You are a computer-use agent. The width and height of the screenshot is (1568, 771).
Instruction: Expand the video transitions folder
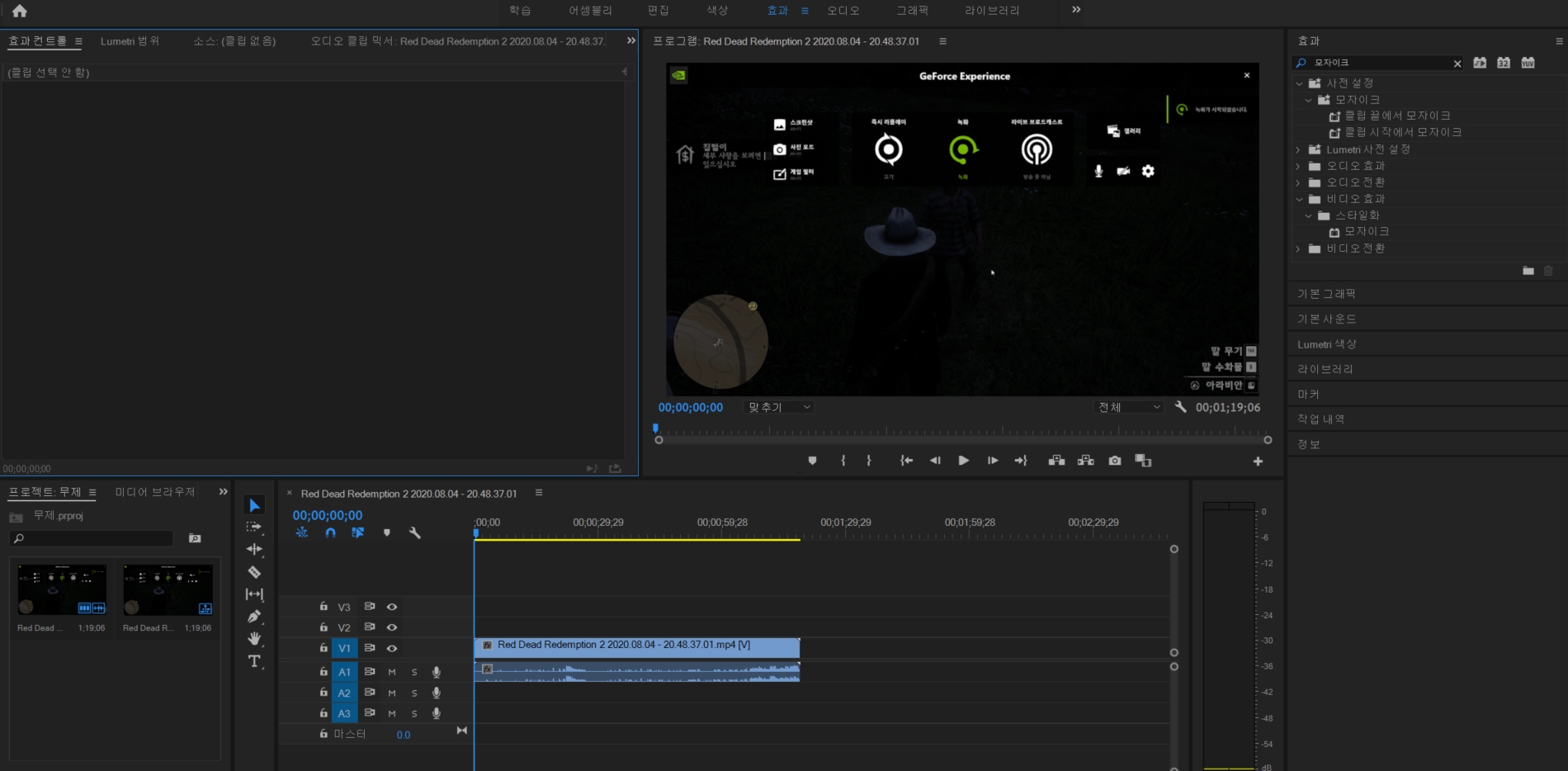click(1299, 248)
